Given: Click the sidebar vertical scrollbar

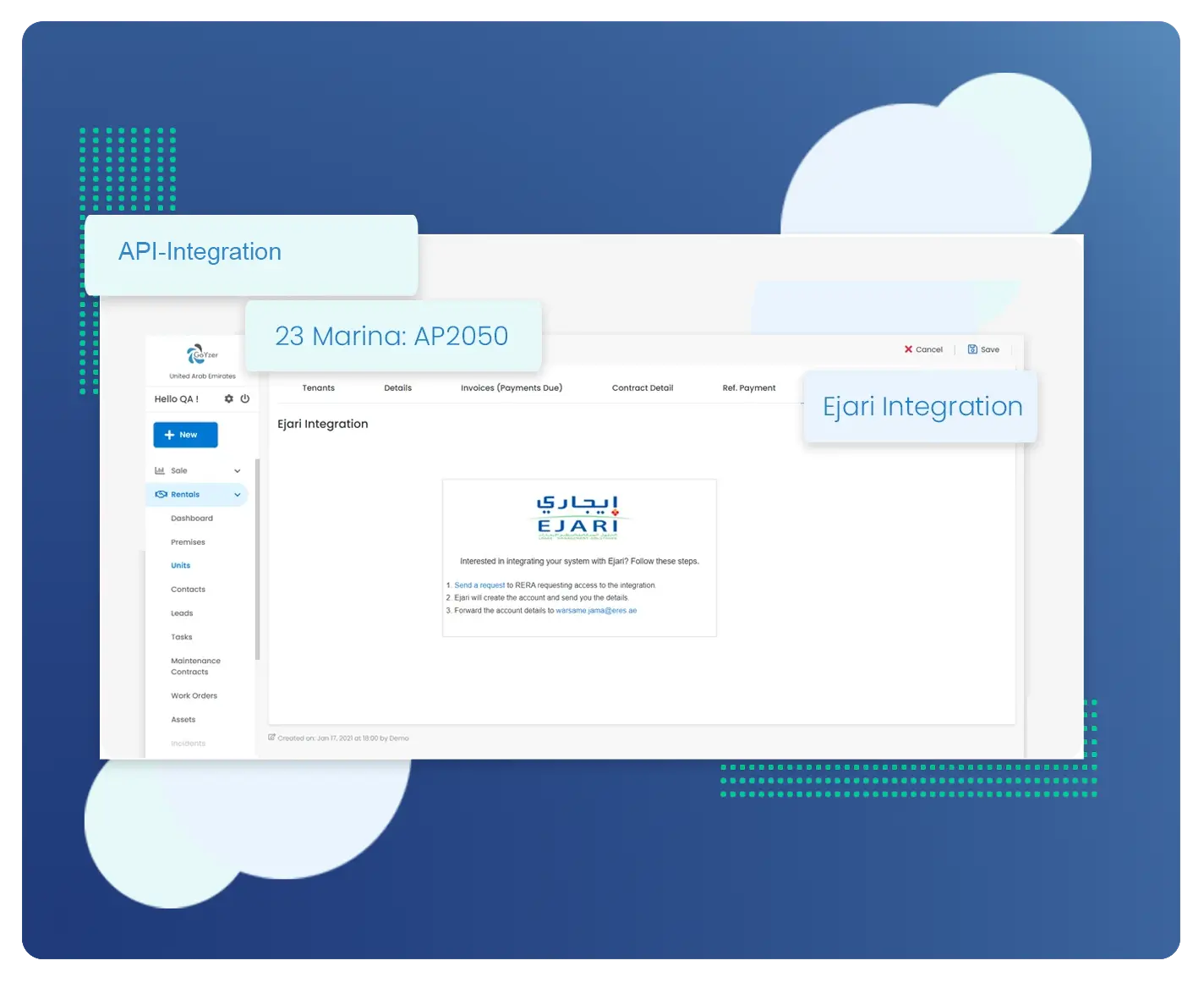Looking at the screenshot, I should click(257, 558).
